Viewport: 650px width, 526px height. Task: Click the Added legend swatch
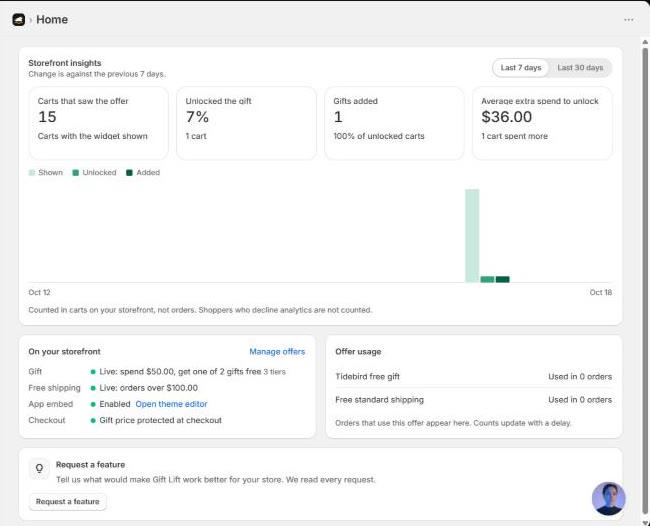coord(129,172)
